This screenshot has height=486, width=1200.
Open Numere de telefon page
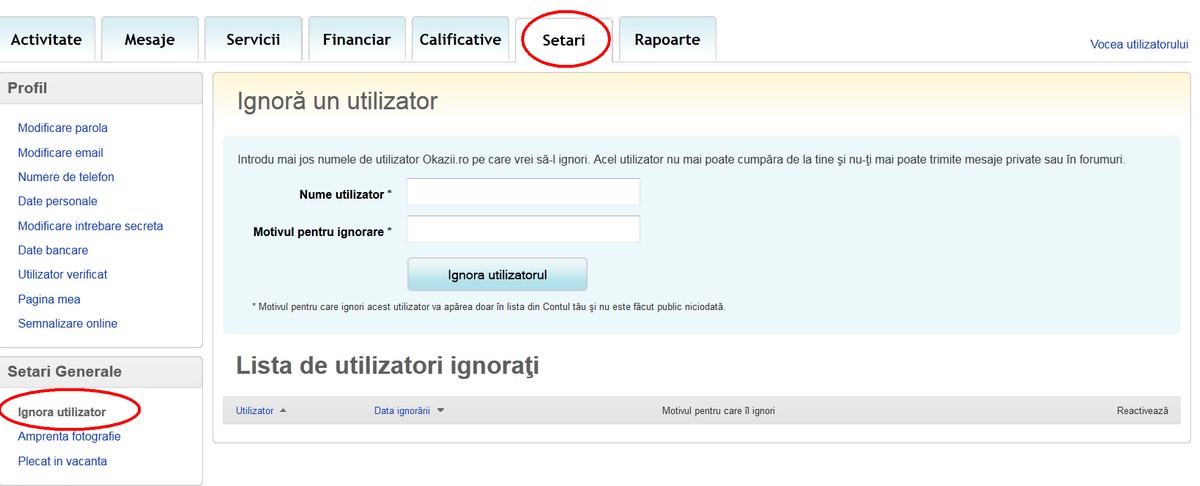pyautogui.click(x=66, y=177)
